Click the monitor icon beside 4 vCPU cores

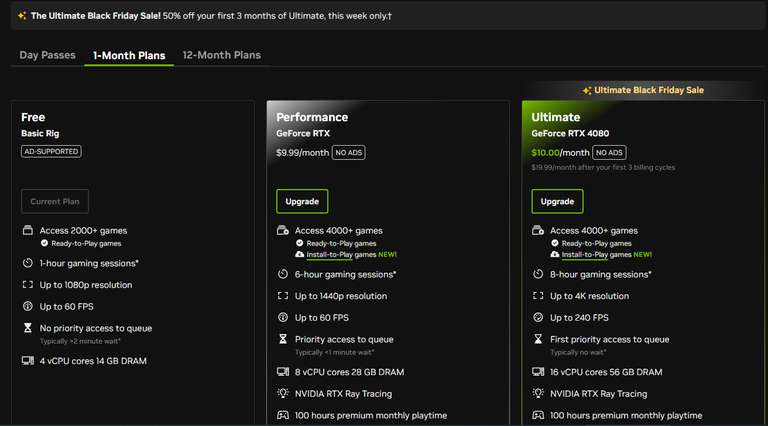click(x=28, y=360)
